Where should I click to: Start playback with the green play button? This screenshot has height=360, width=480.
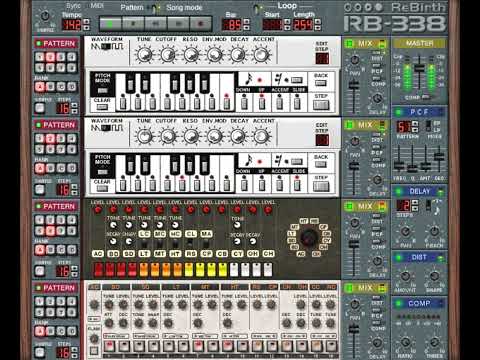111,24
